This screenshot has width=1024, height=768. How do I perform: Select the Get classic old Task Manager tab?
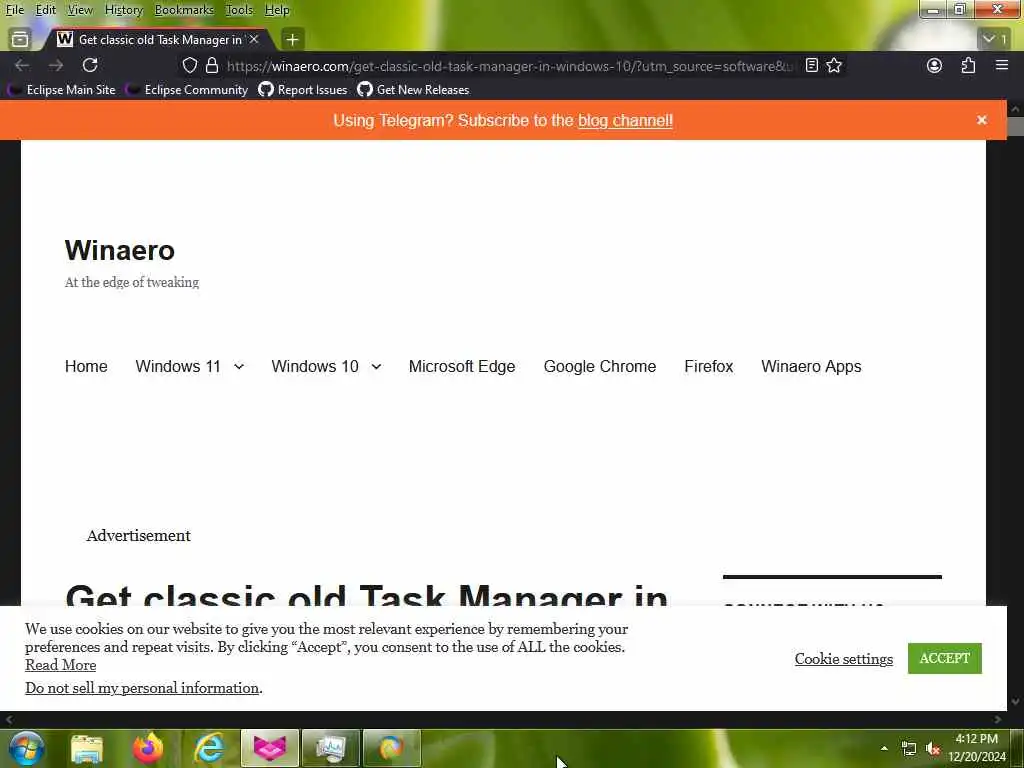pyautogui.click(x=159, y=40)
